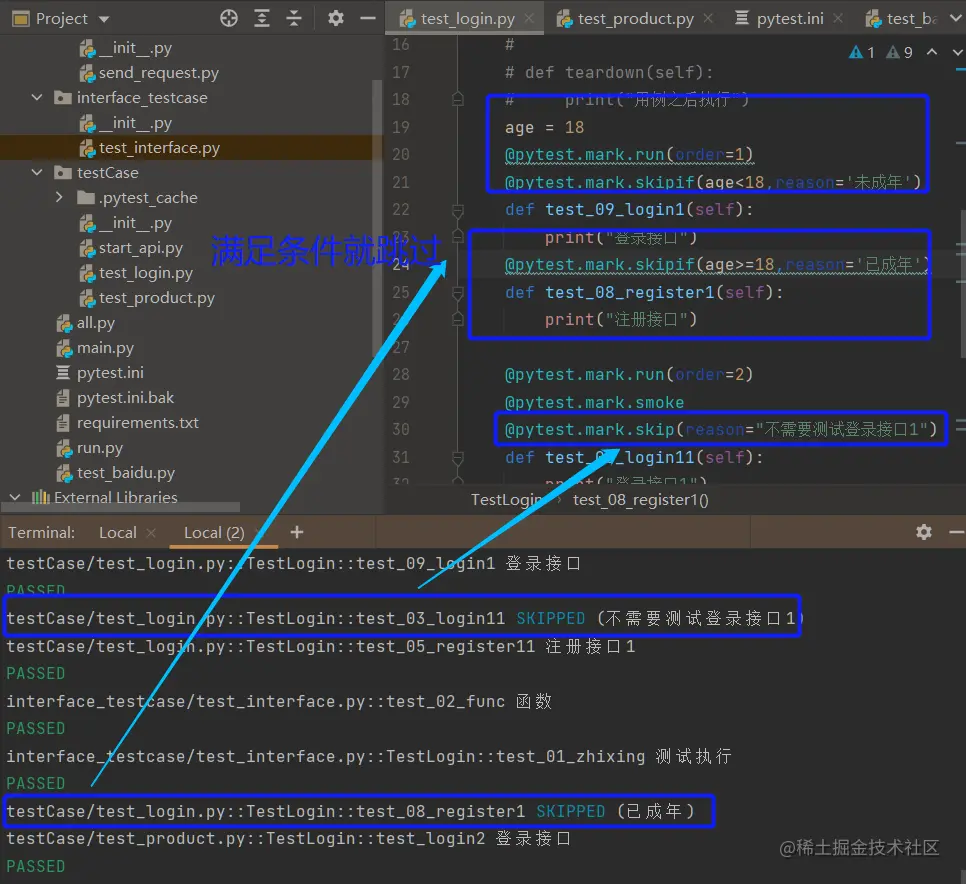Hide the Terminal panel
This screenshot has height=884, width=966.
(x=956, y=532)
